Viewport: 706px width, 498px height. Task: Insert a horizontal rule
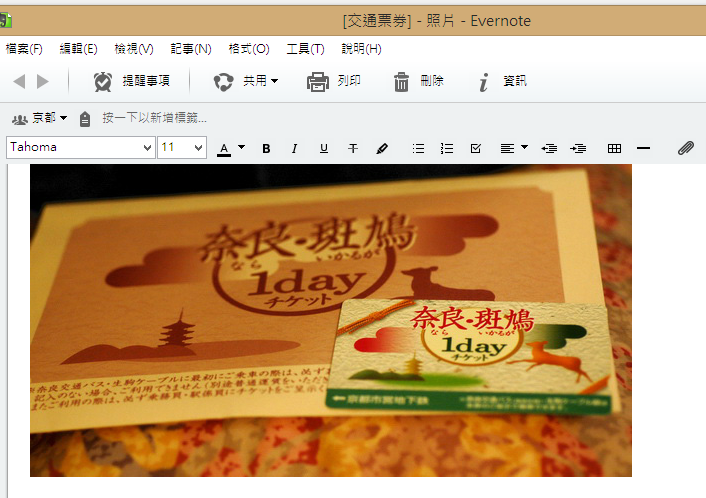point(643,148)
